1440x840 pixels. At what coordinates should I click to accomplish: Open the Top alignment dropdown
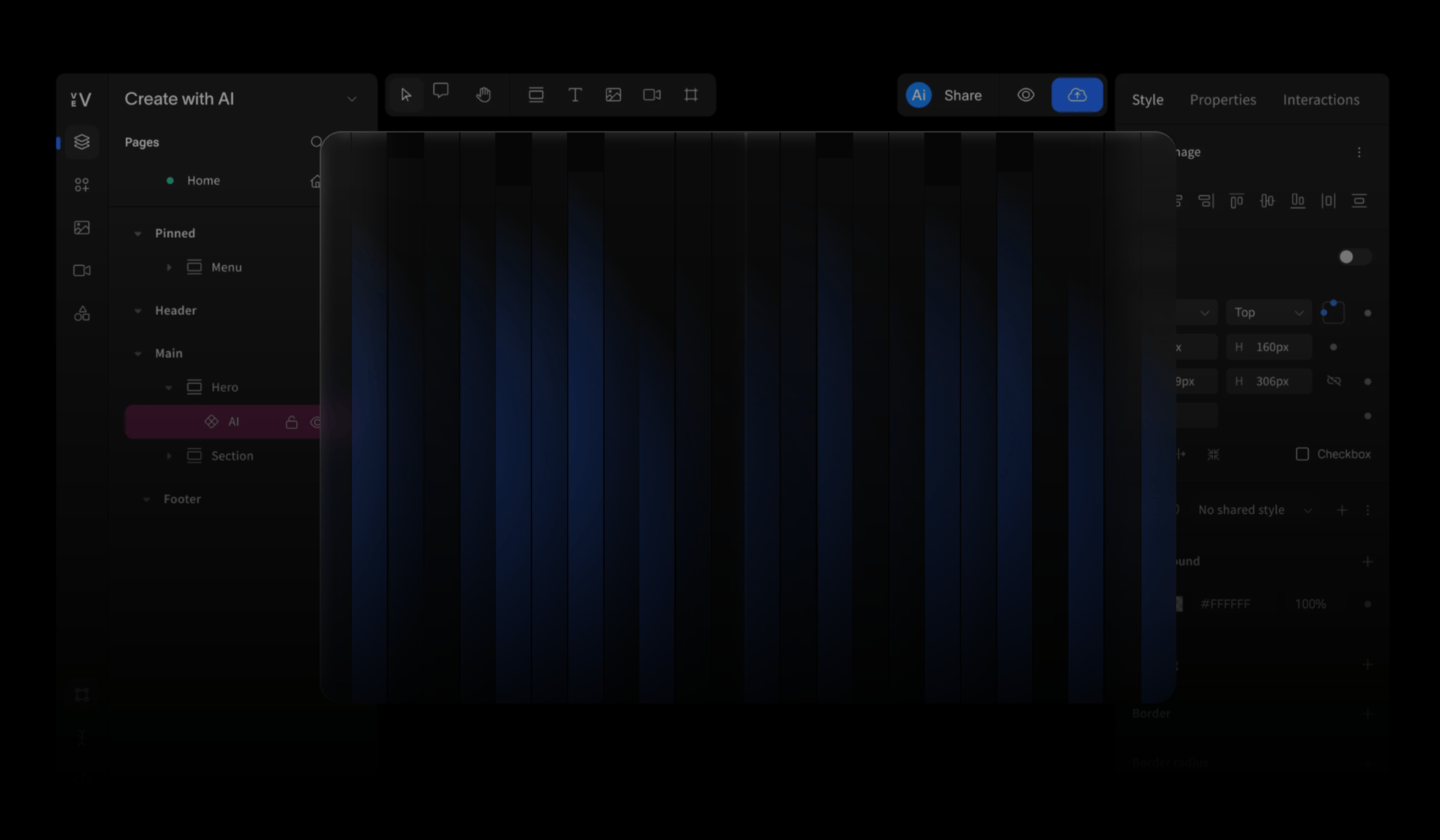1268,313
